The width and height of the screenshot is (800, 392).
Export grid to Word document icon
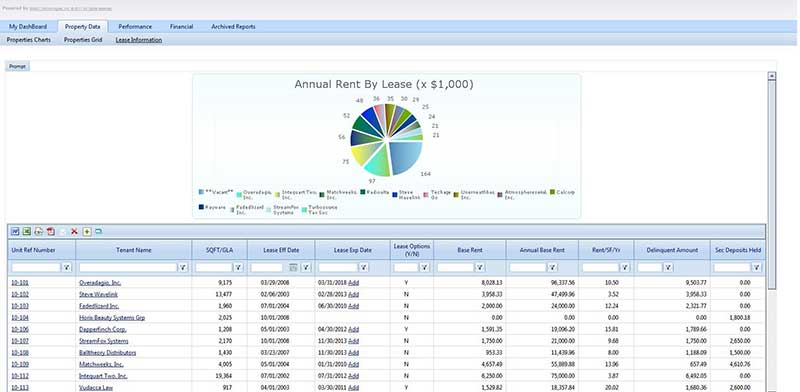(x=15, y=232)
